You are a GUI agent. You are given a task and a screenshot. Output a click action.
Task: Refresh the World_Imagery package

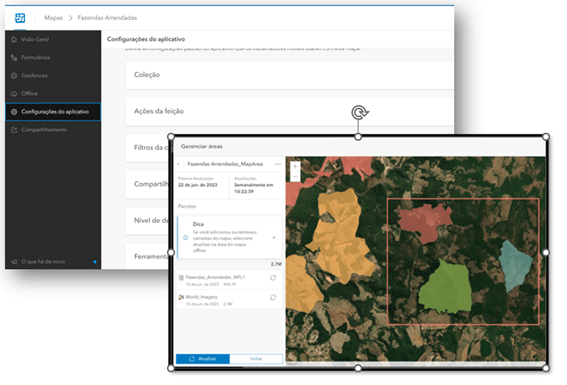[273, 297]
